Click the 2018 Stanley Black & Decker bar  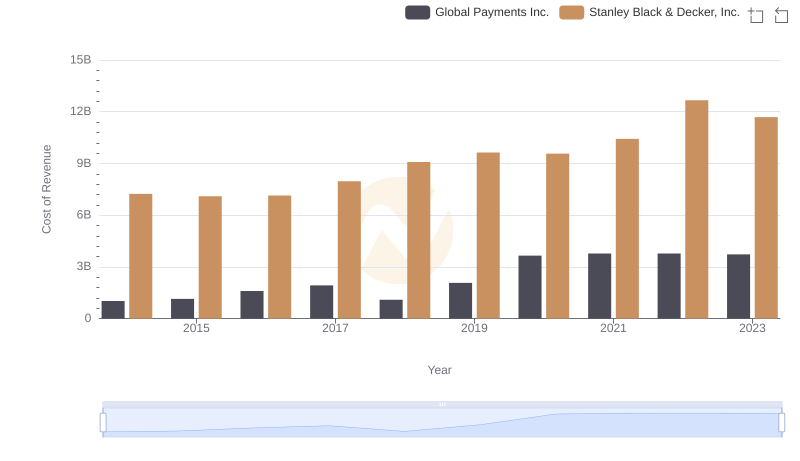pyautogui.click(x=419, y=240)
